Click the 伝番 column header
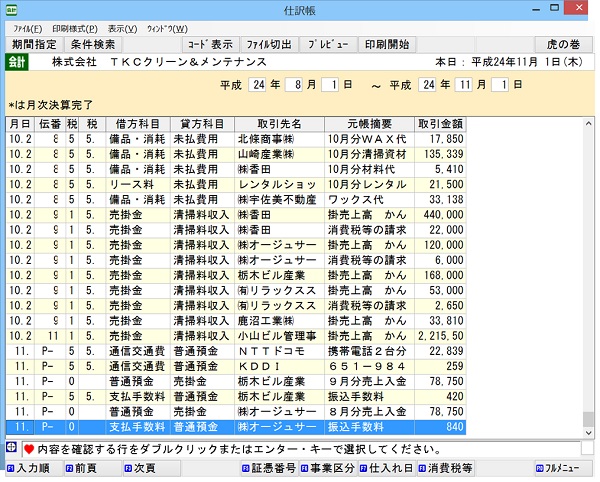The width and height of the screenshot is (600, 482). pos(50,124)
